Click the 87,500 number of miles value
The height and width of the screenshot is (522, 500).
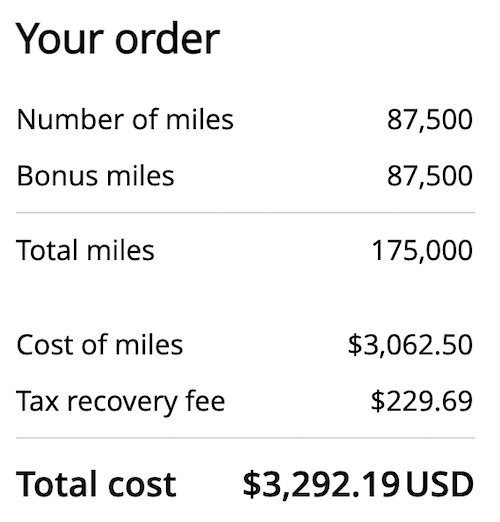[x=430, y=120]
